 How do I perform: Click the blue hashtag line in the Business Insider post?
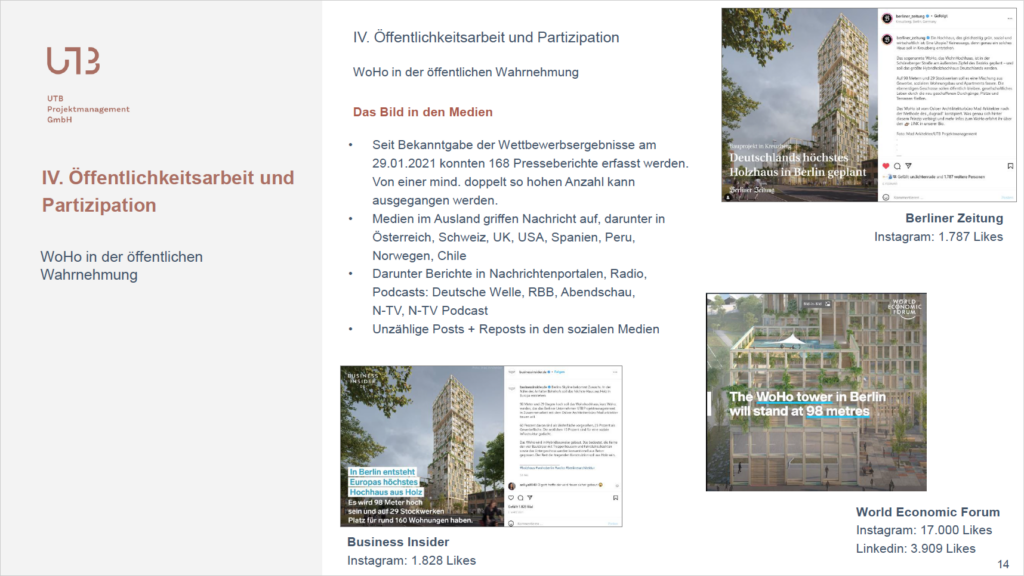click(x=557, y=468)
